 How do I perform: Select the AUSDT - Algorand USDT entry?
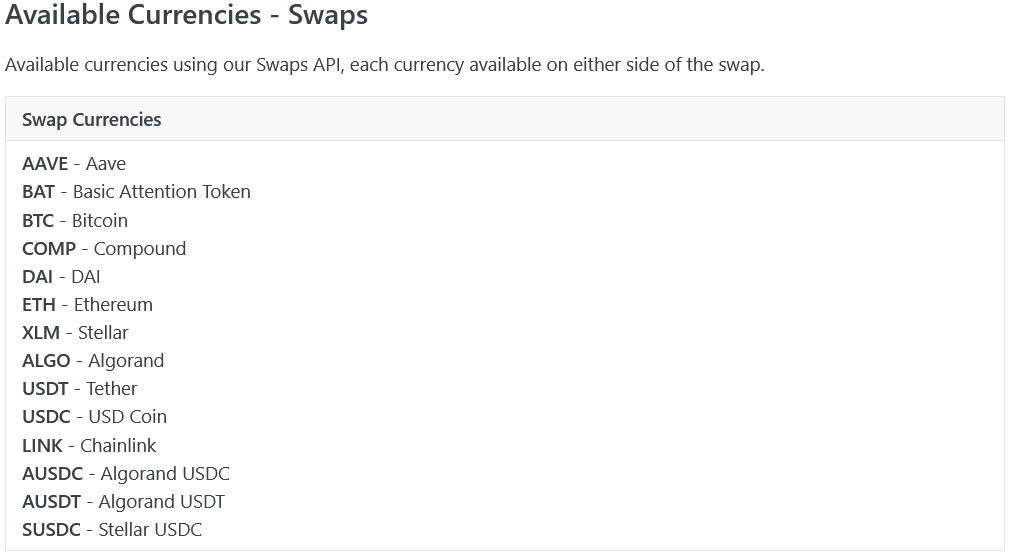point(123,501)
